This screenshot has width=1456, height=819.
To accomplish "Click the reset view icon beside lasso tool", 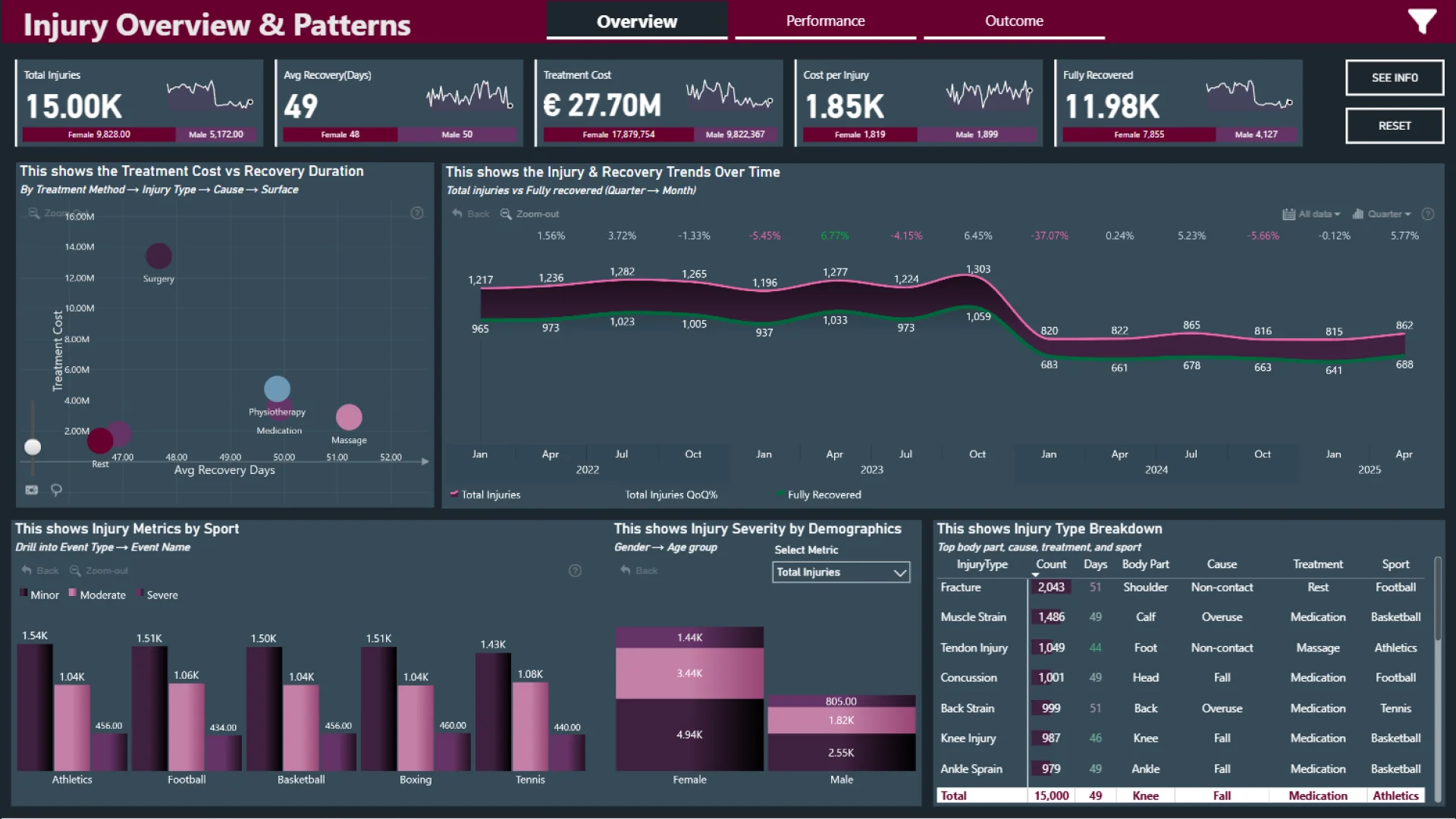I will (32, 490).
